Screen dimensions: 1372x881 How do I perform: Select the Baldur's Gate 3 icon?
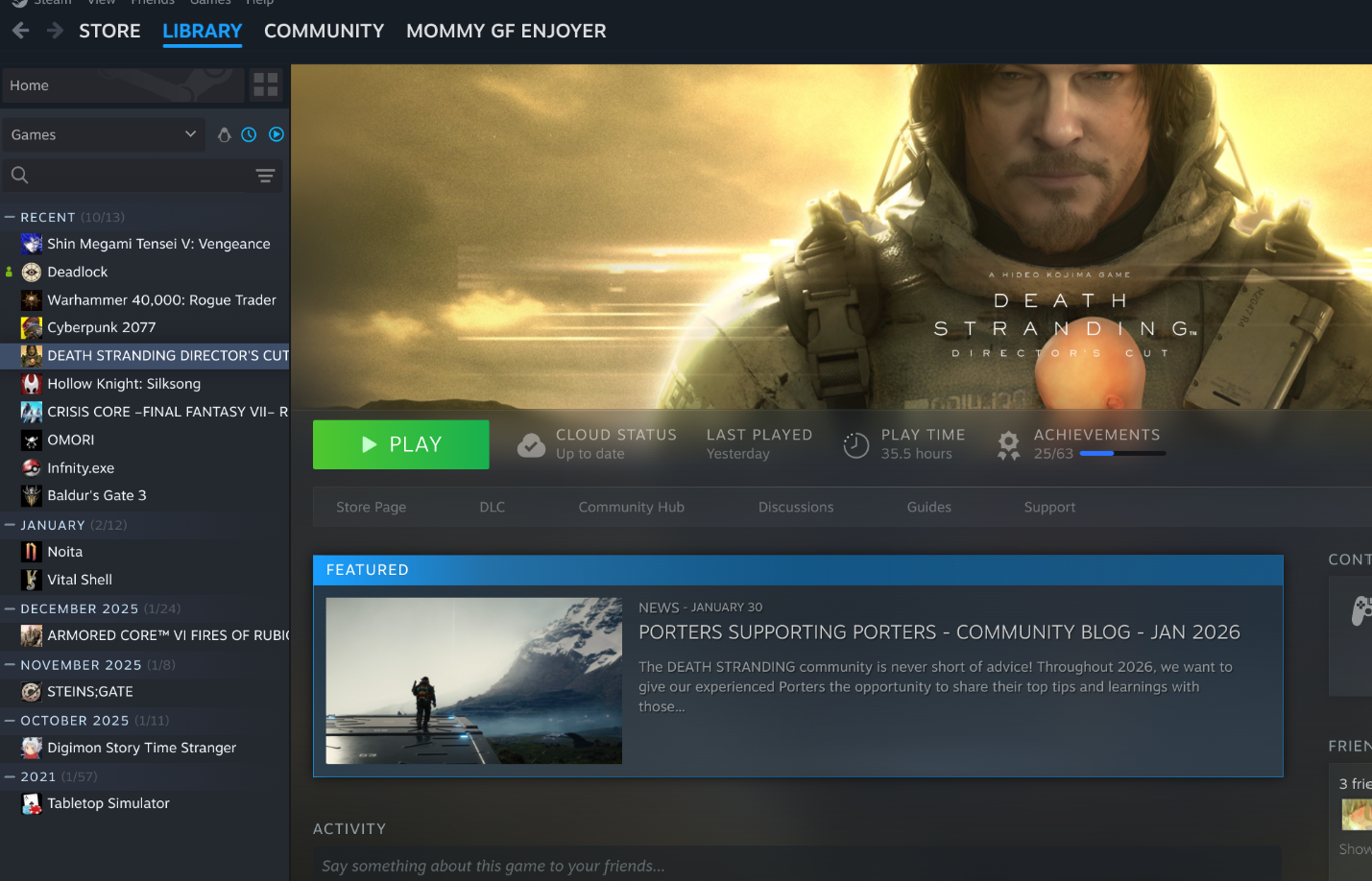[32, 495]
